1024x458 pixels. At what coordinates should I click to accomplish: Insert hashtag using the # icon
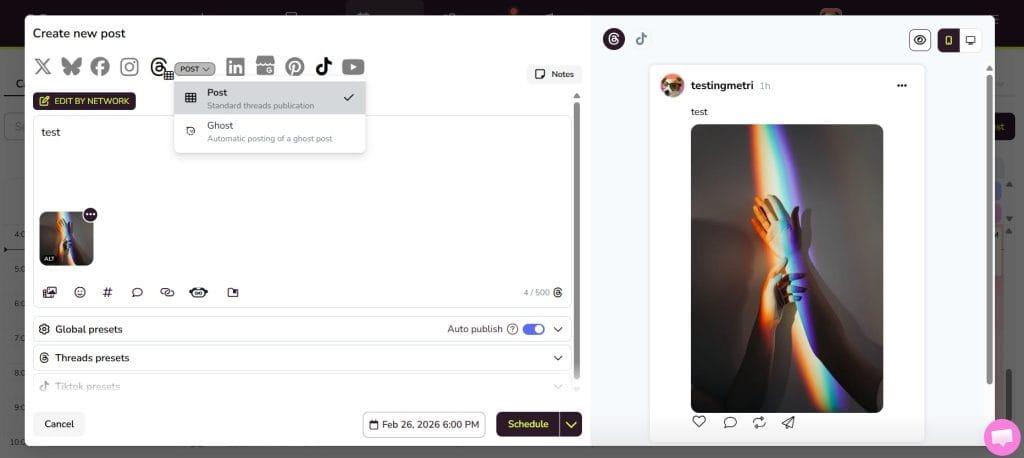108,293
